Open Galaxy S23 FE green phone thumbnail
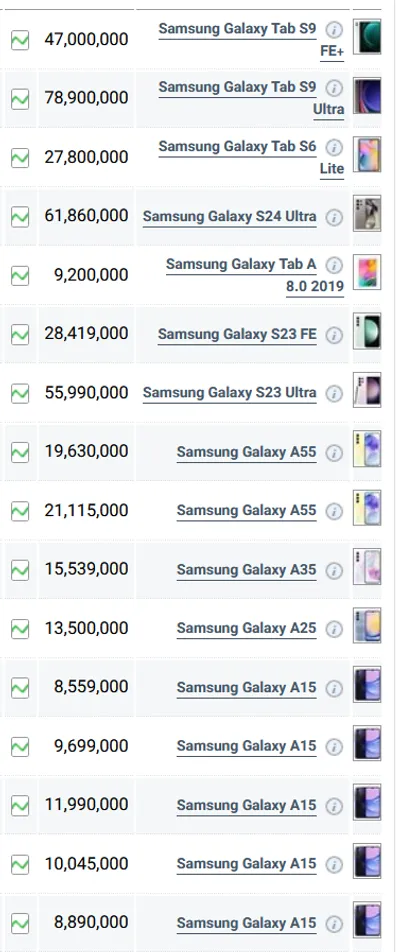 367,332
